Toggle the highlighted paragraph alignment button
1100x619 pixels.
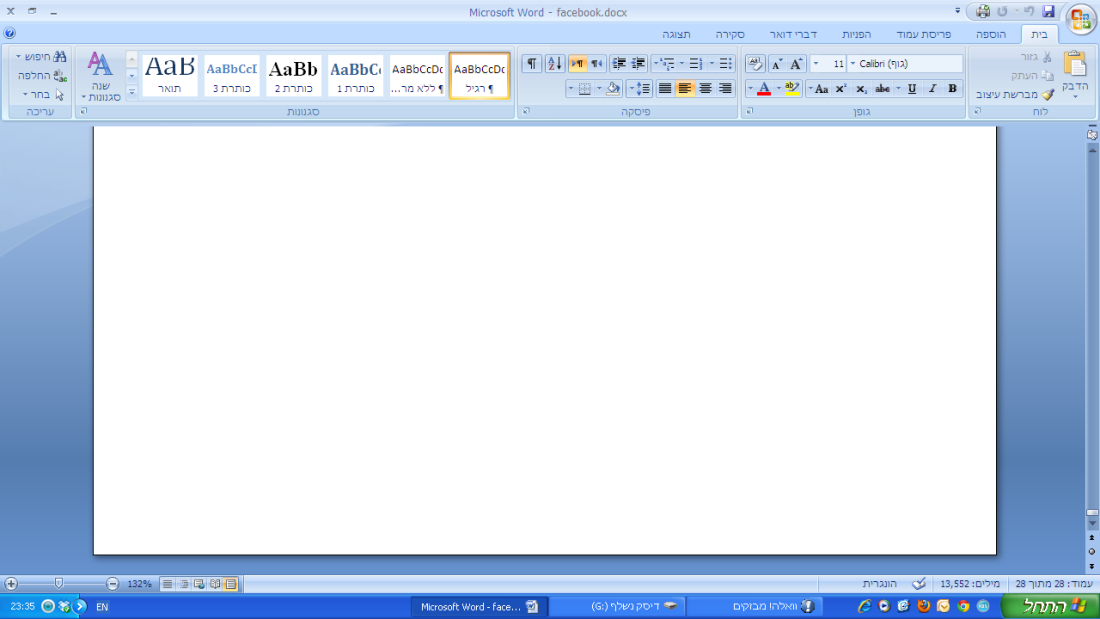685,88
